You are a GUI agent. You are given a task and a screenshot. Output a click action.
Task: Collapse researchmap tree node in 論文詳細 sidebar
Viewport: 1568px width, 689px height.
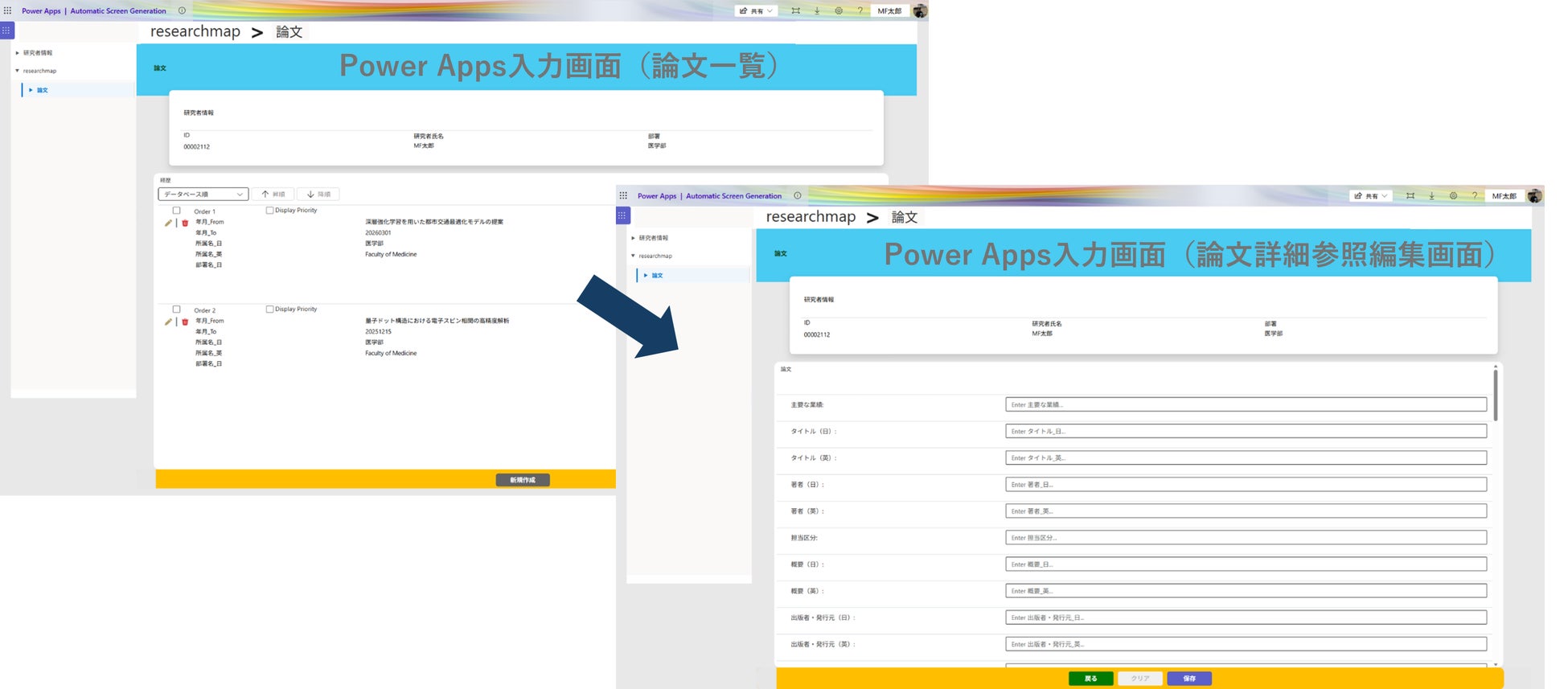pyautogui.click(x=633, y=256)
